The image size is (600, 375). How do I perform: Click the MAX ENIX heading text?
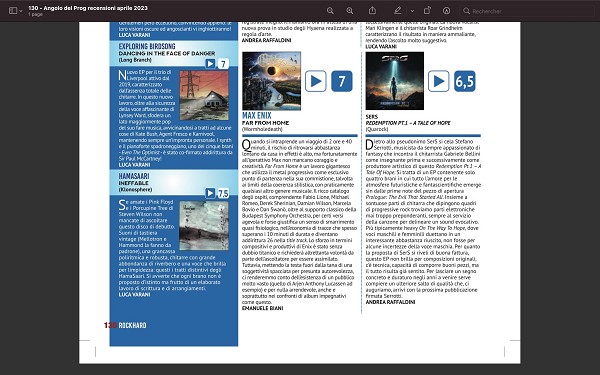pyautogui.click(x=257, y=115)
